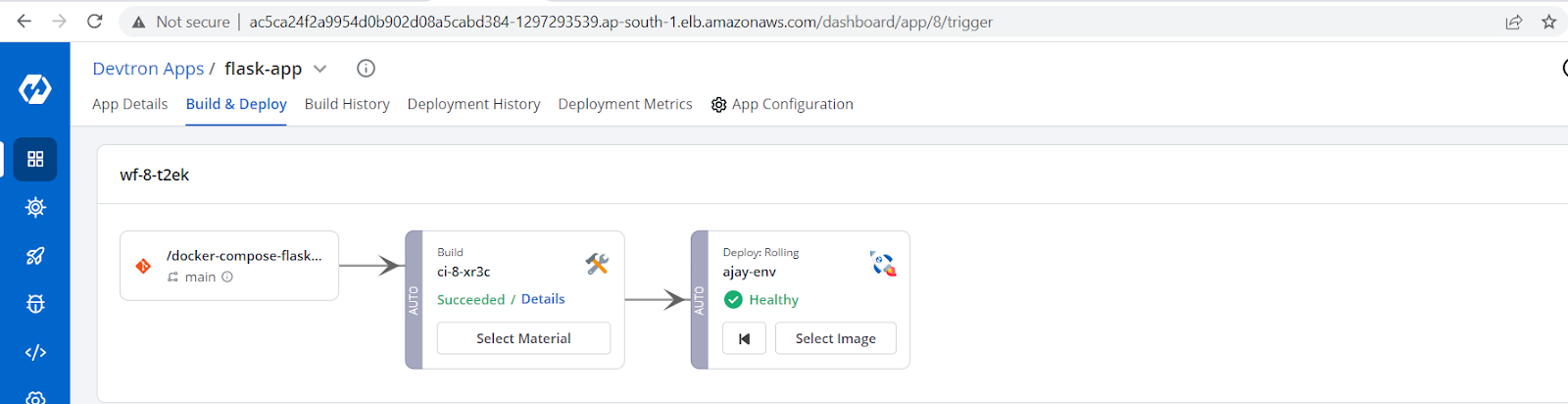Switch to App Details tab
1568x404 pixels.
point(129,104)
